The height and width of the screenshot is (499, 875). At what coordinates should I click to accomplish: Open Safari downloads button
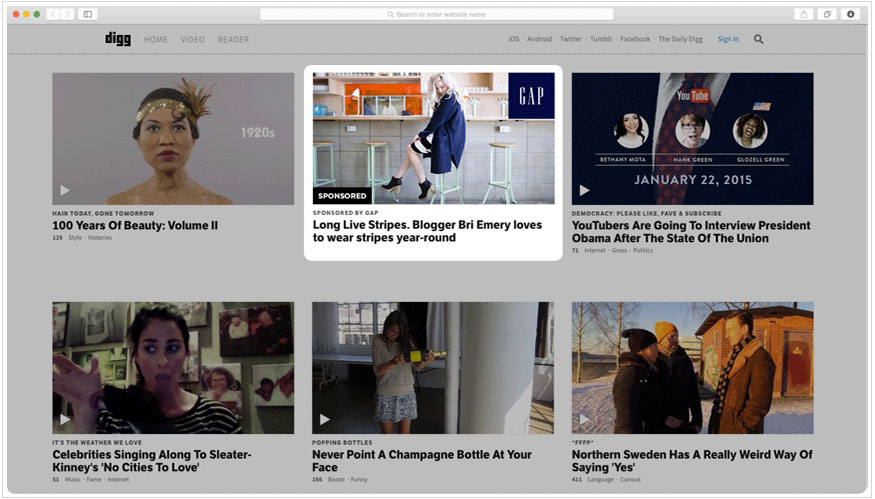[850, 14]
